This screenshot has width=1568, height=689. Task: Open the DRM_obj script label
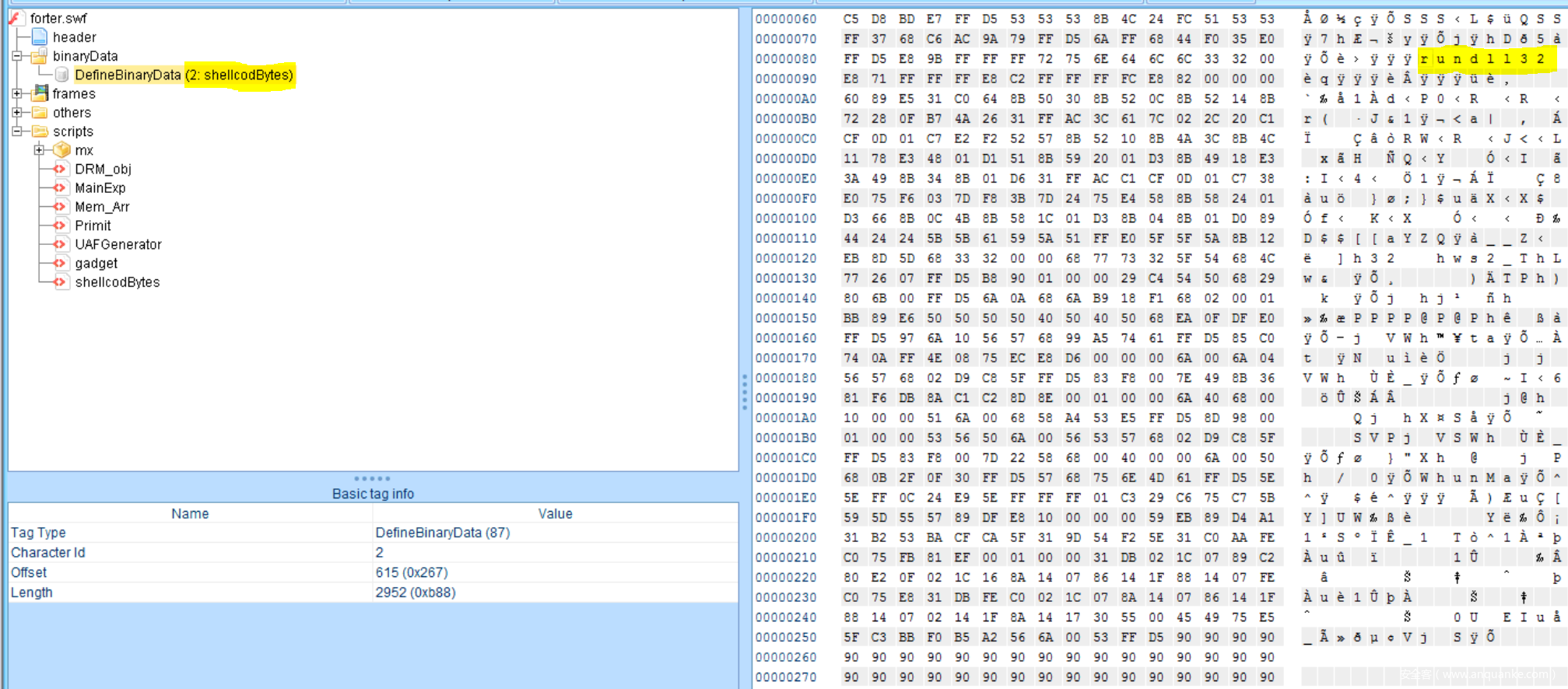tap(103, 169)
